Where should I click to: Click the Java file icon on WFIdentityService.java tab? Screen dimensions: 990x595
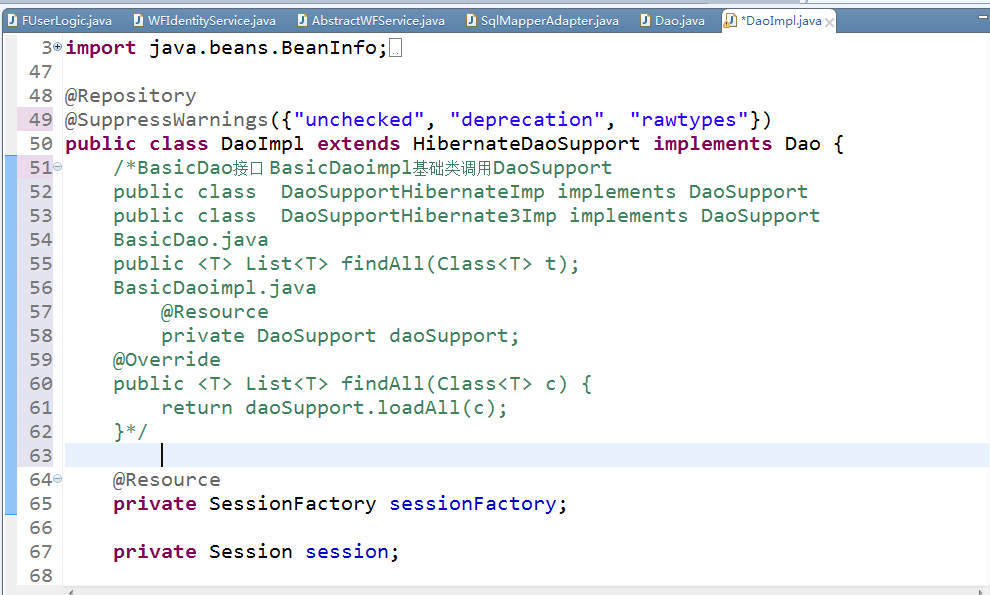[x=138, y=21]
